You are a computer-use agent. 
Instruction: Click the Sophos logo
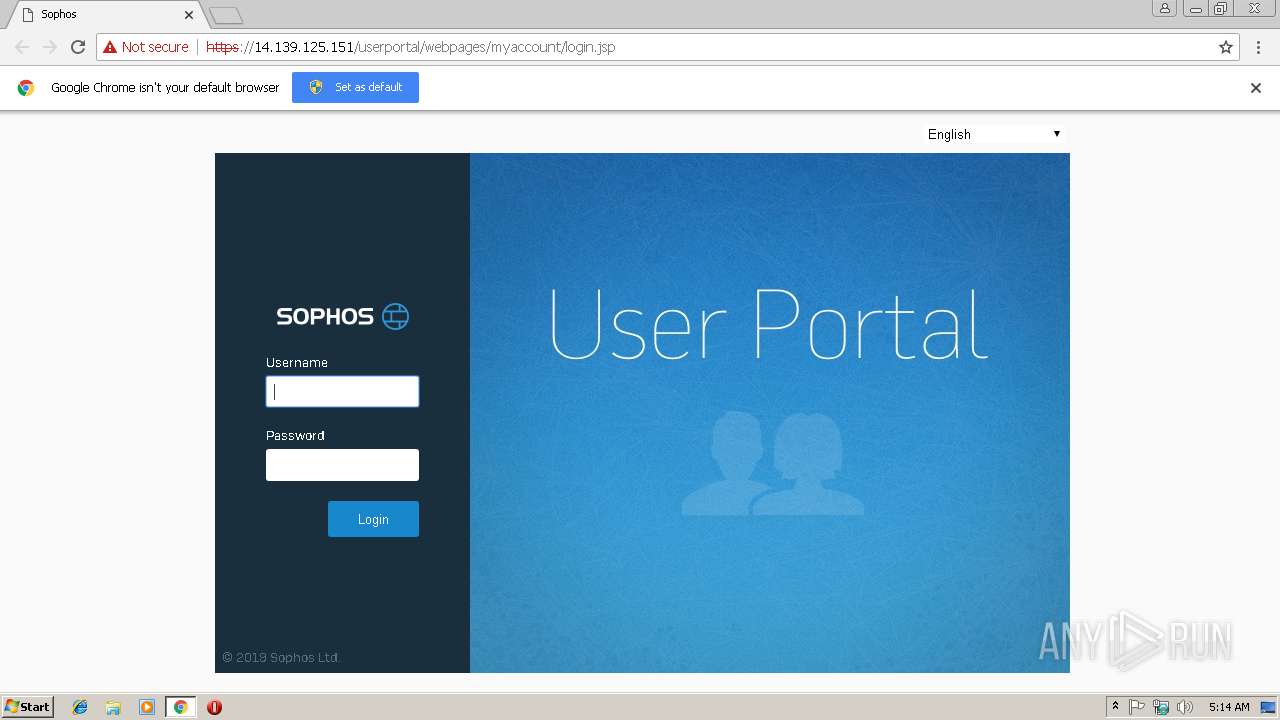coord(342,316)
